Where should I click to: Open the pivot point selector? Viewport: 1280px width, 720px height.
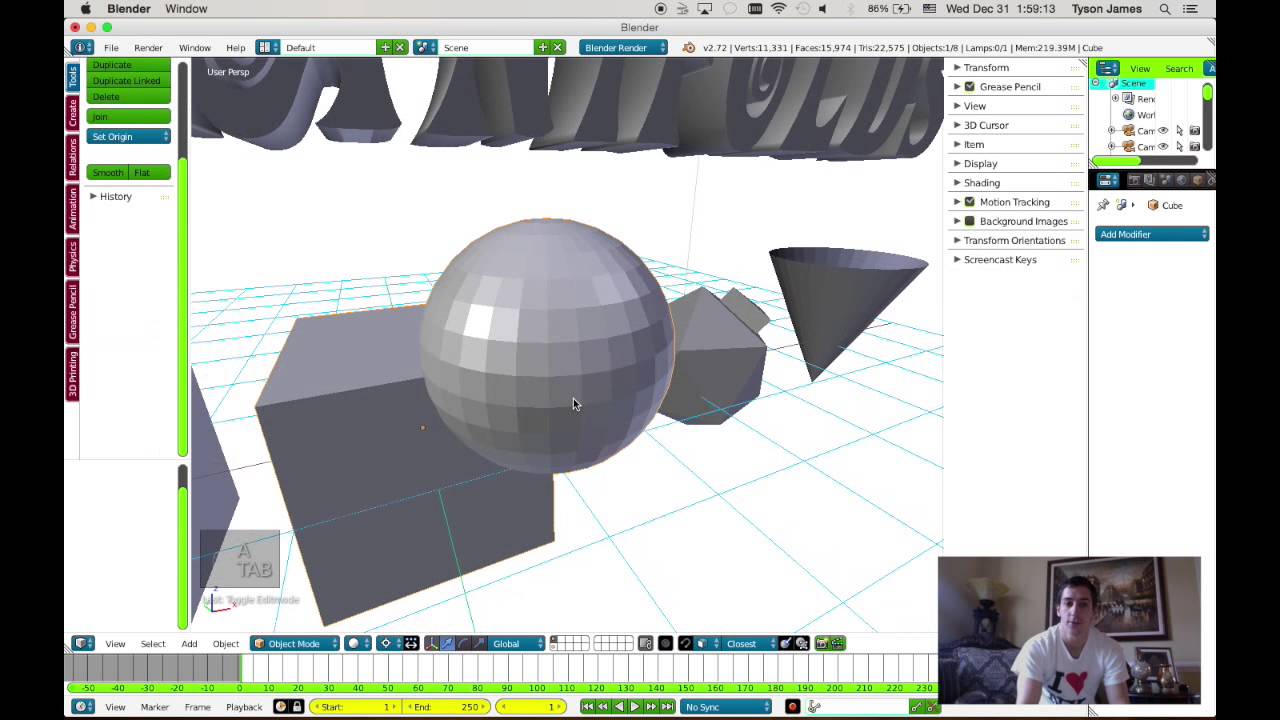390,644
